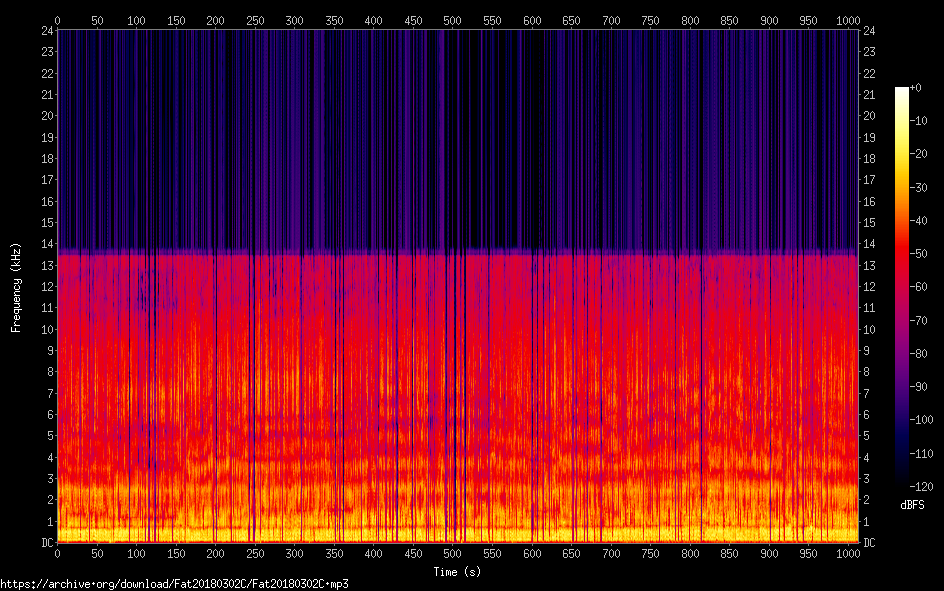Screen dimensions: 944x591
Task: Select the "-60" color scale label
Action: click(919, 287)
